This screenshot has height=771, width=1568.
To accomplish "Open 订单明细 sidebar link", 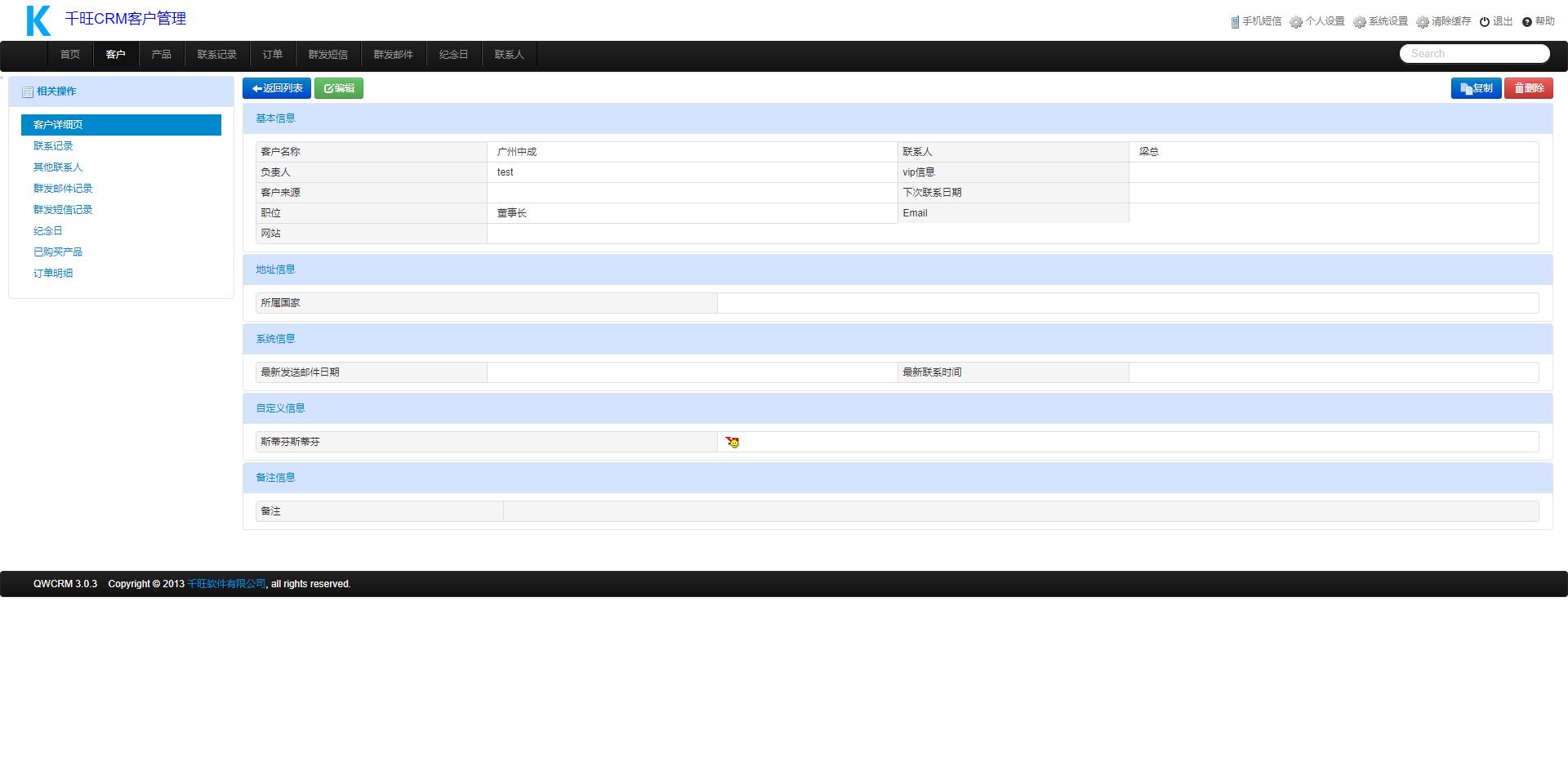I will click(53, 274).
